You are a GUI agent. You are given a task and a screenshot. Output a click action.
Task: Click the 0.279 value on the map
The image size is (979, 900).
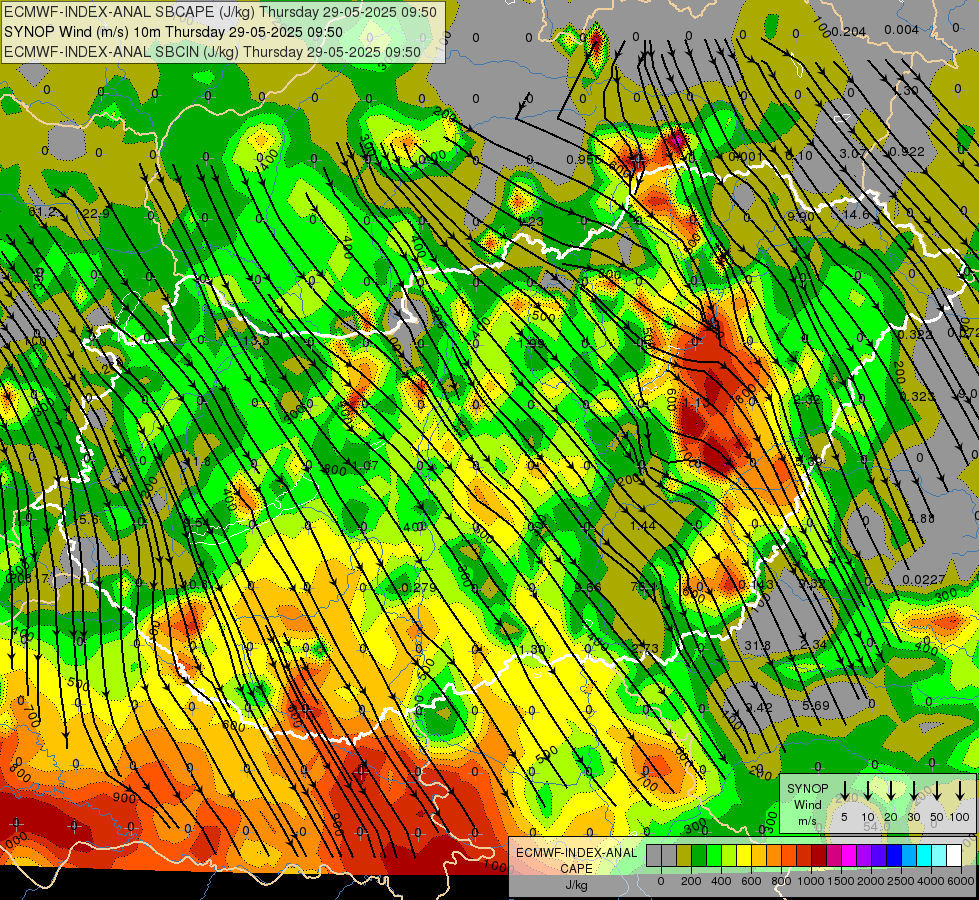(419, 587)
